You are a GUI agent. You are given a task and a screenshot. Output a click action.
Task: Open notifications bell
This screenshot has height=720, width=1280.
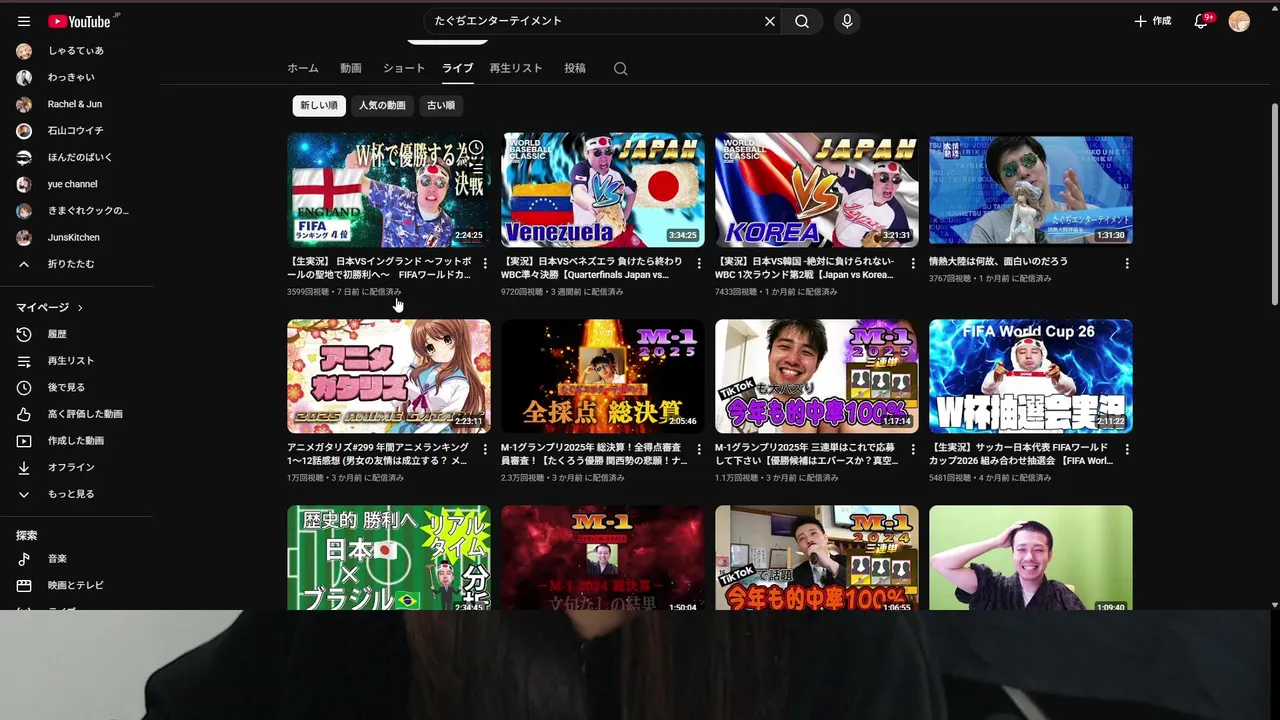1201,21
